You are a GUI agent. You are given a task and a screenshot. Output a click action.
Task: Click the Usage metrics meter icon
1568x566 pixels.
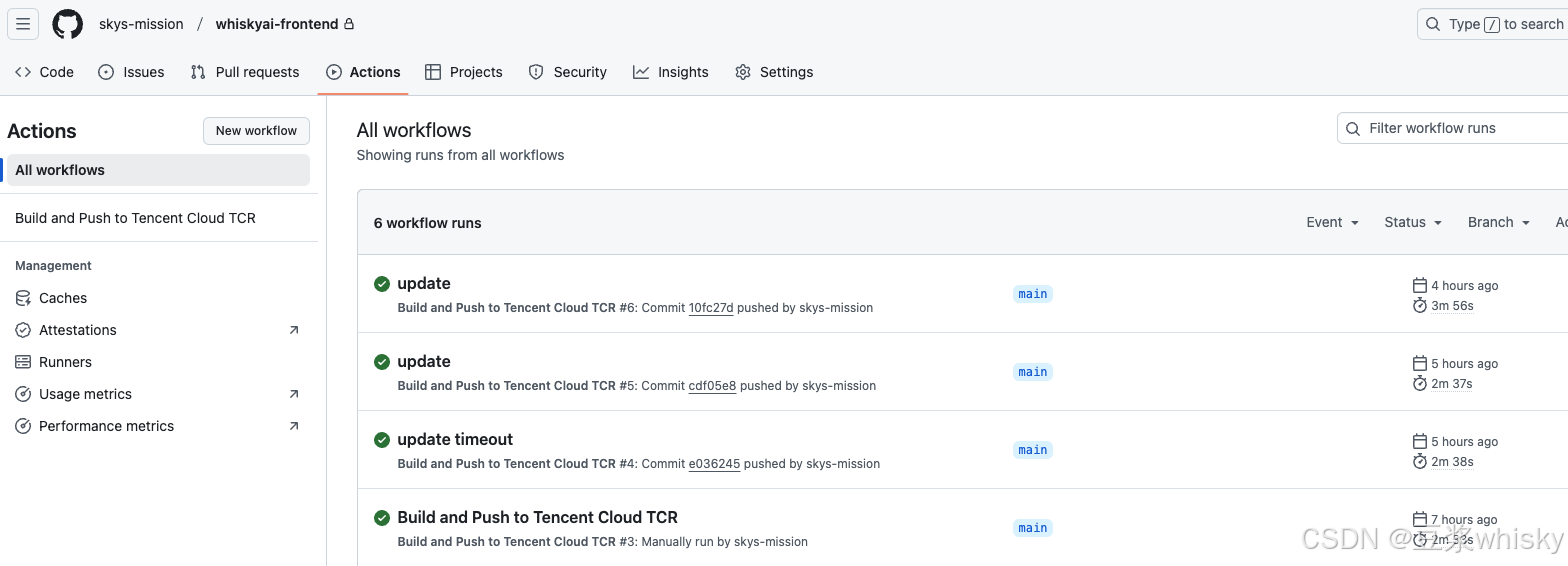(x=23, y=394)
